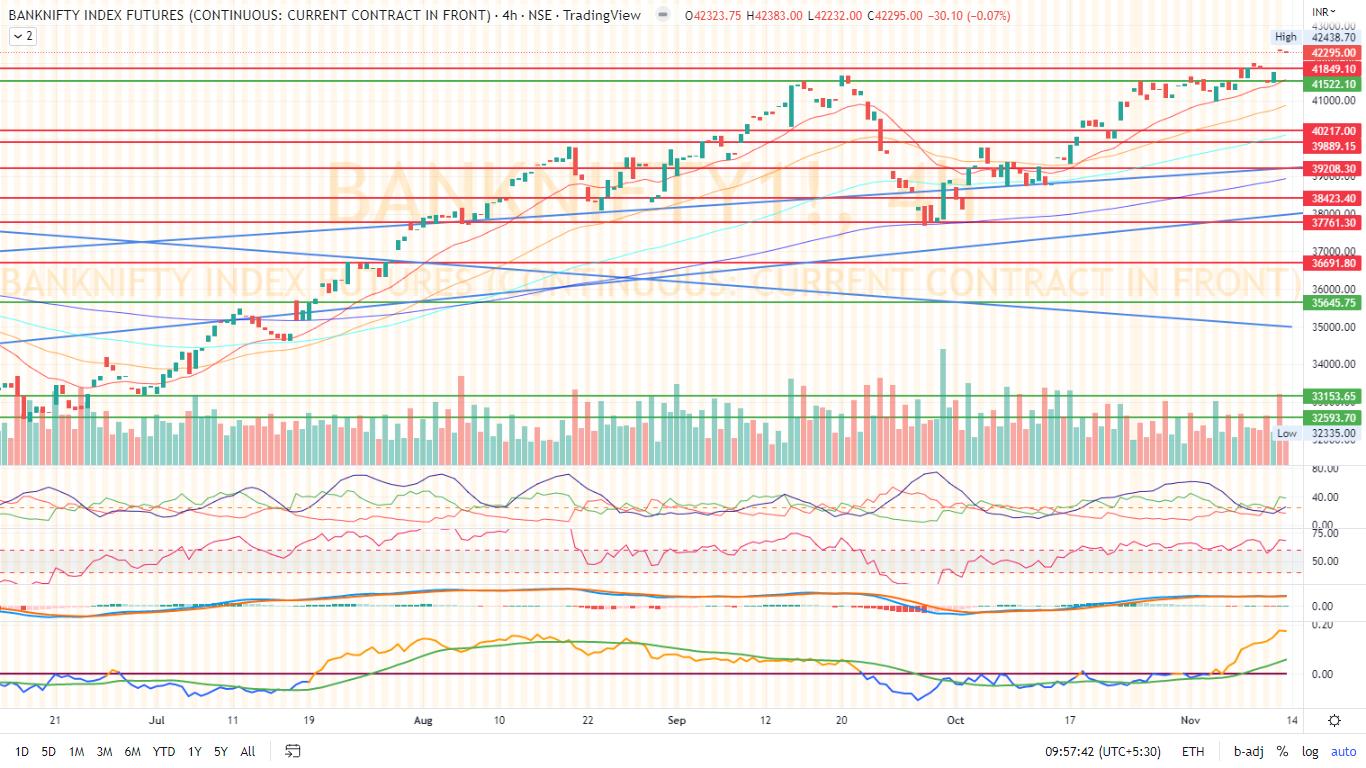Select the green line label 32593.70

[1333, 418]
